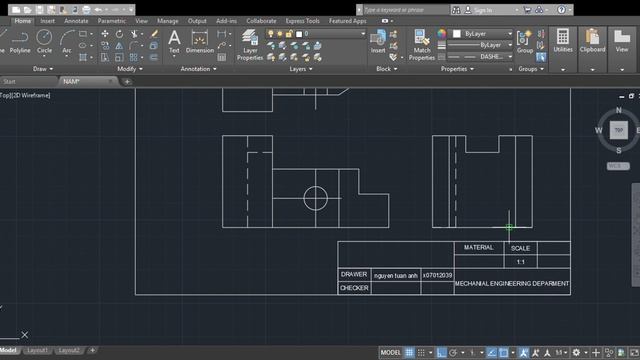Select the Polyline draw tool
This screenshot has width=640, height=360.
click(20, 42)
